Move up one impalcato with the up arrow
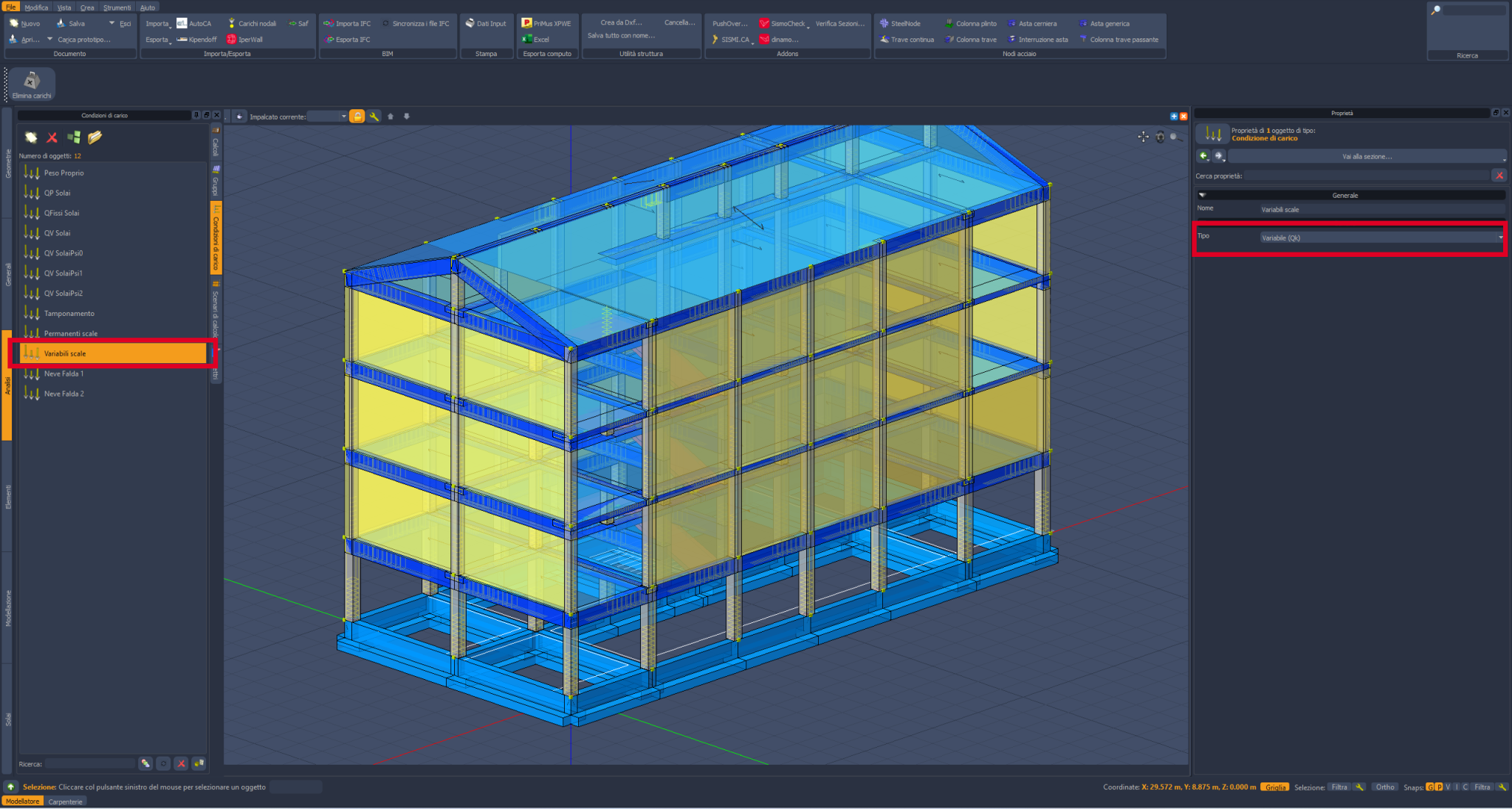 [391, 117]
